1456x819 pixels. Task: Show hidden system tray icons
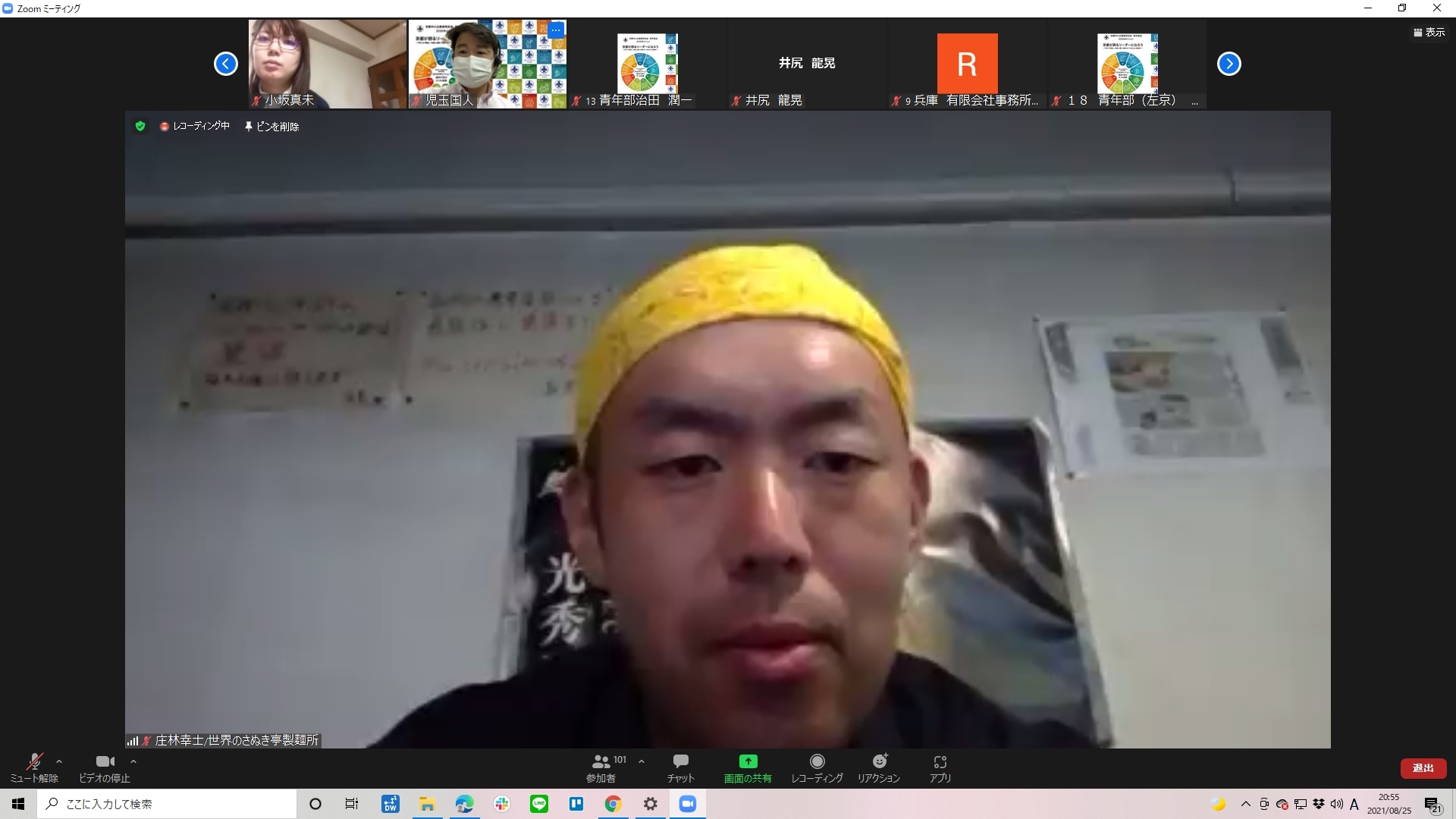tap(1245, 804)
